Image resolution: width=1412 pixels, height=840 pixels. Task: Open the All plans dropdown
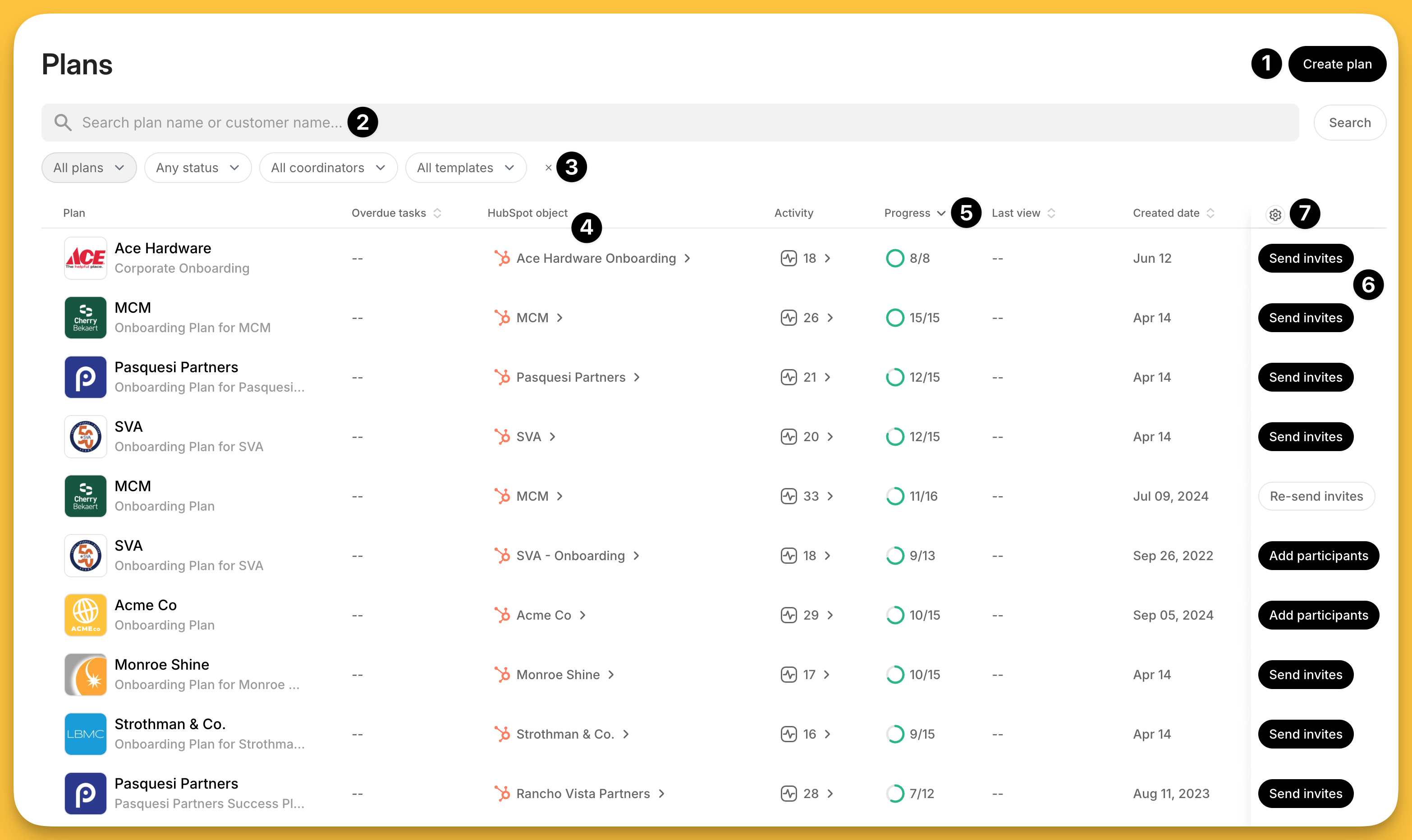(x=89, y=168)
